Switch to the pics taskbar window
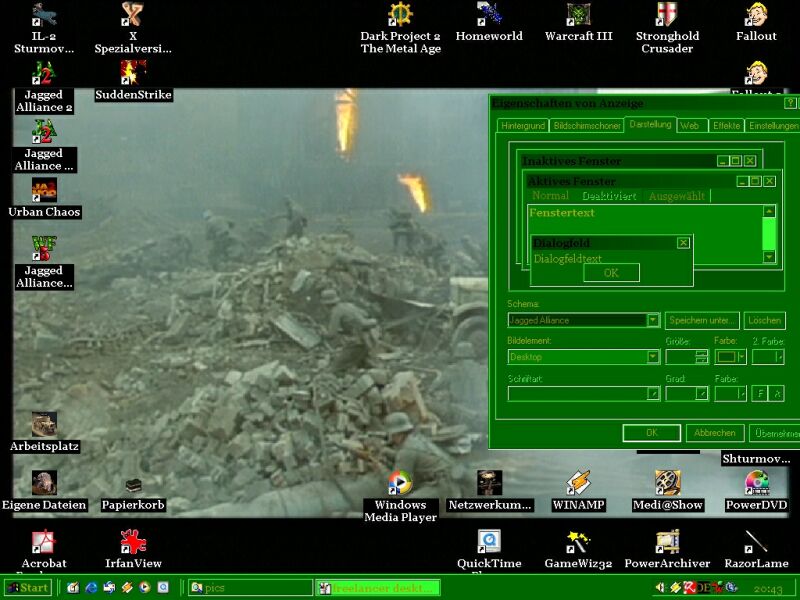The width and height of the screenshot is (800, 600). 250,588
